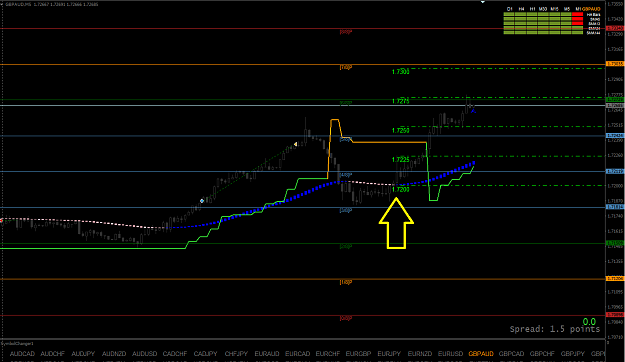Screen dimensions: 625x362
Task: Click the M1 timeframe column header
Action: 578,9
